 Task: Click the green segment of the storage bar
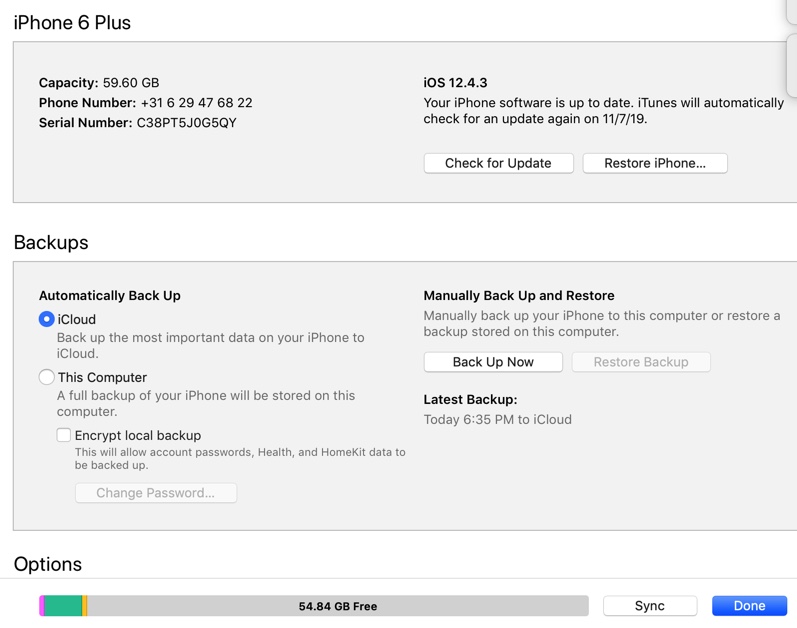[x=63, y=606]
